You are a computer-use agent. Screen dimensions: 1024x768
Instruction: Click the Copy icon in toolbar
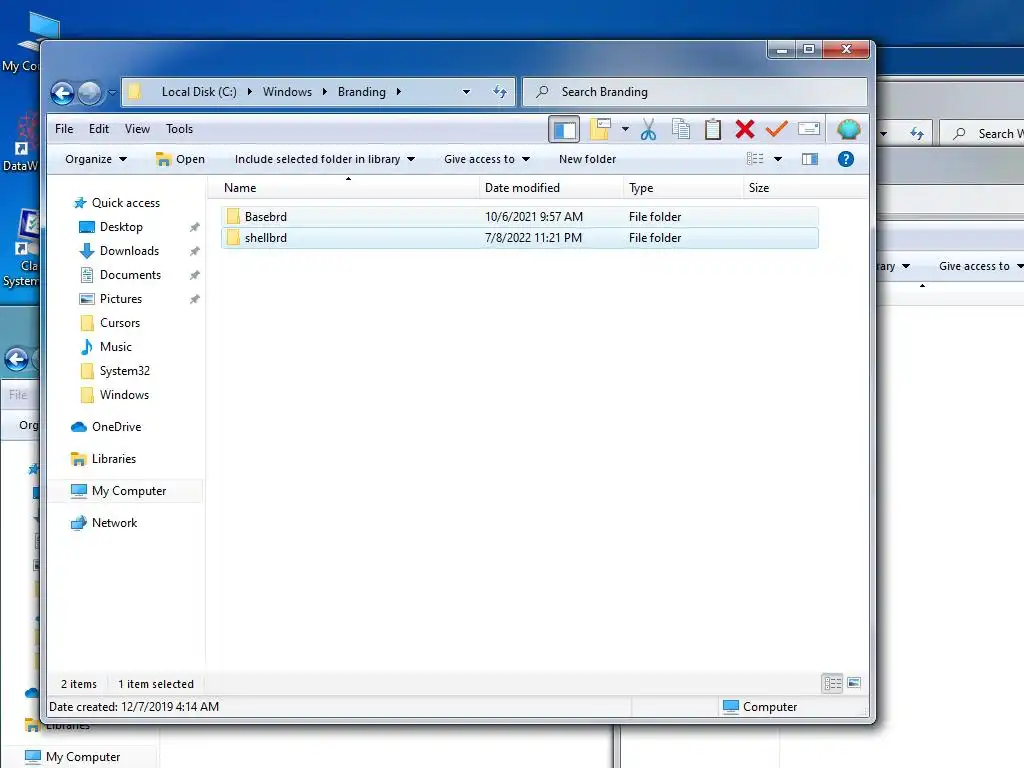coord(681,129)
